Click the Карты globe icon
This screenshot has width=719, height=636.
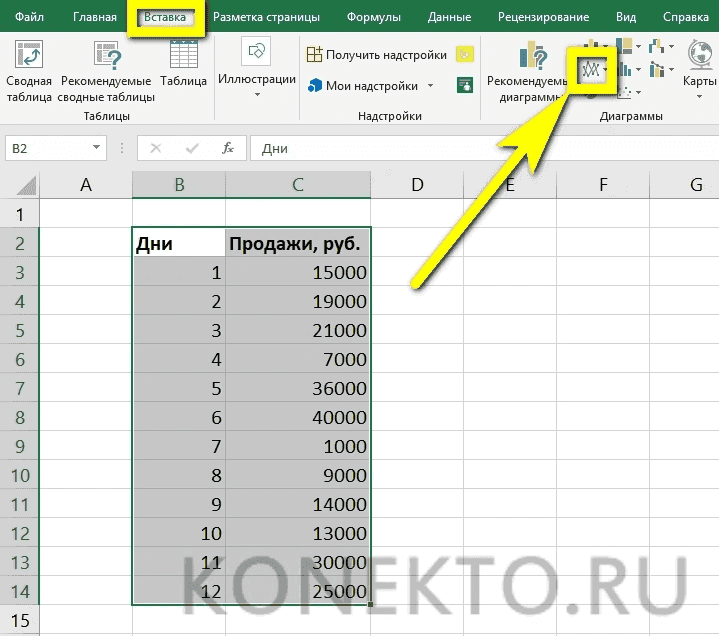click(x=700, y=57)
